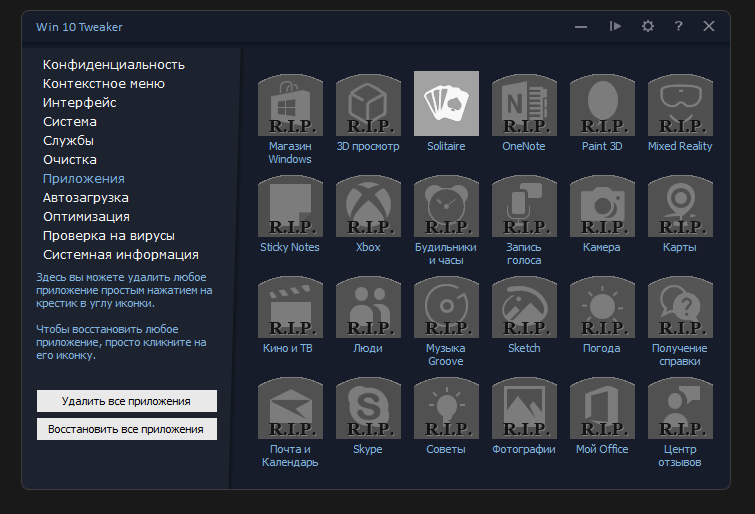Click the Удалить все приложения button
The image size is (755, 514).
[x=127, y=401]
